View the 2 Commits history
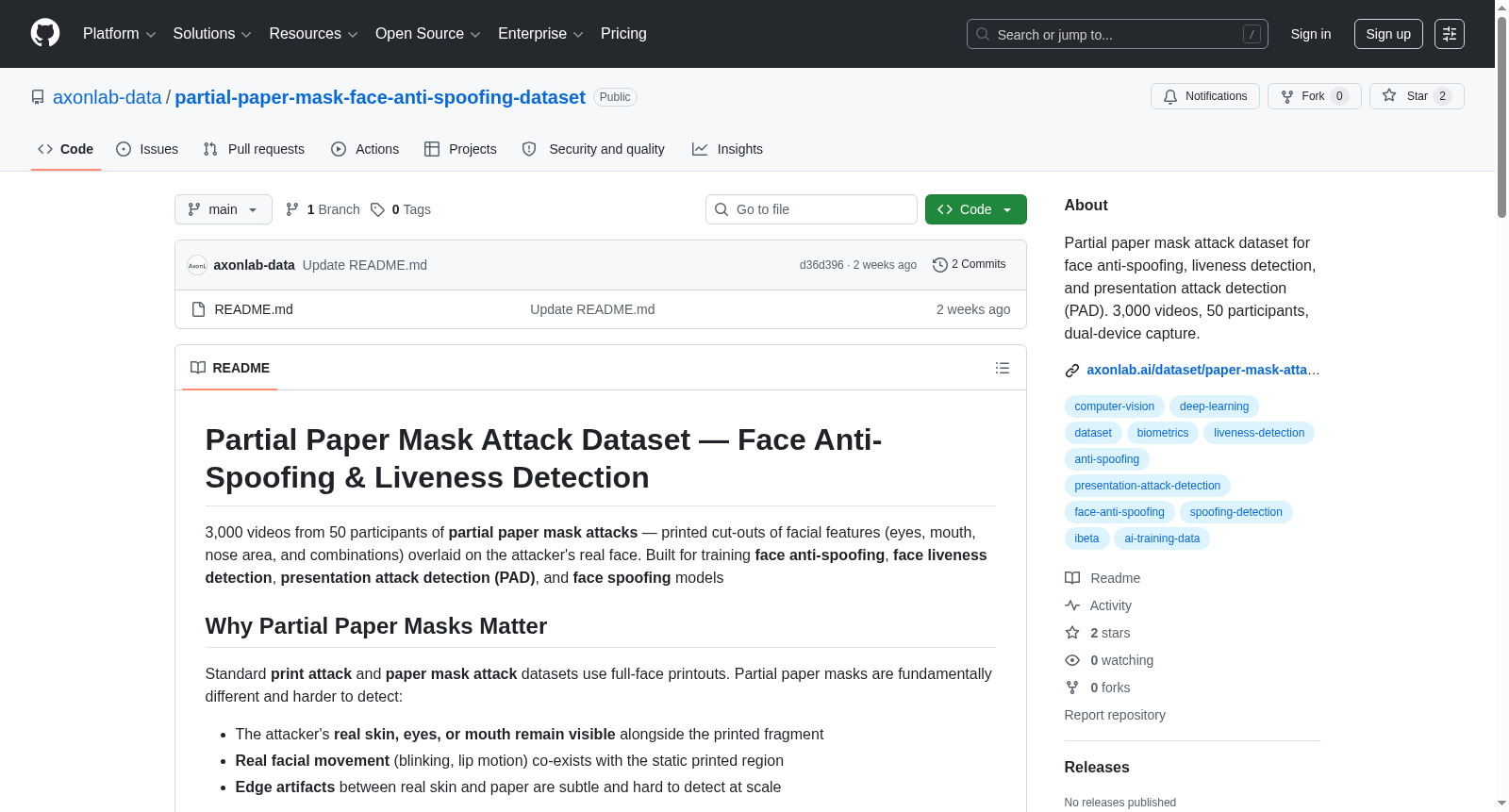The image size is (1509, 812). 970,265
